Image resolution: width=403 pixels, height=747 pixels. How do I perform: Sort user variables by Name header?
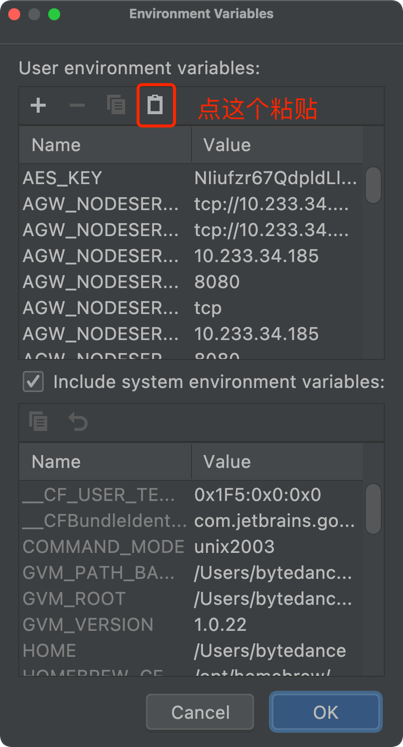point(105,145)
